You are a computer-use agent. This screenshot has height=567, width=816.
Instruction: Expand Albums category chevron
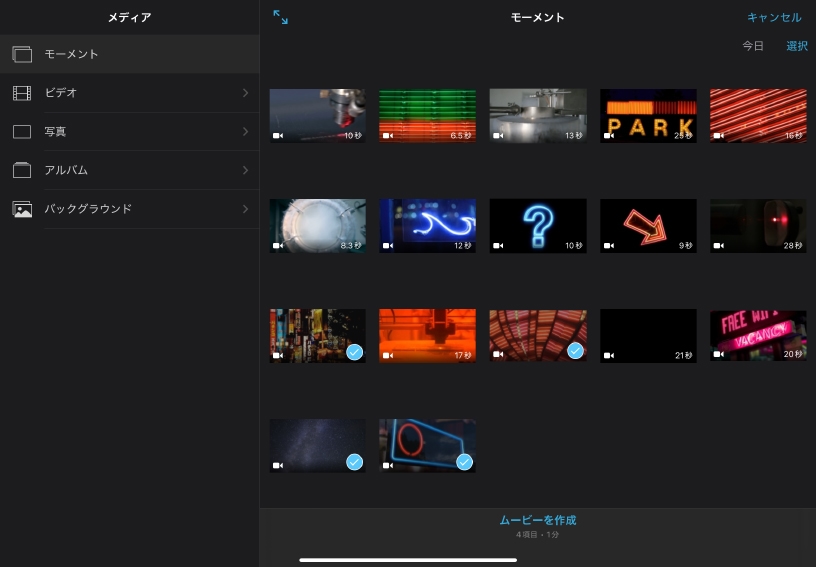tap(245, 170)
